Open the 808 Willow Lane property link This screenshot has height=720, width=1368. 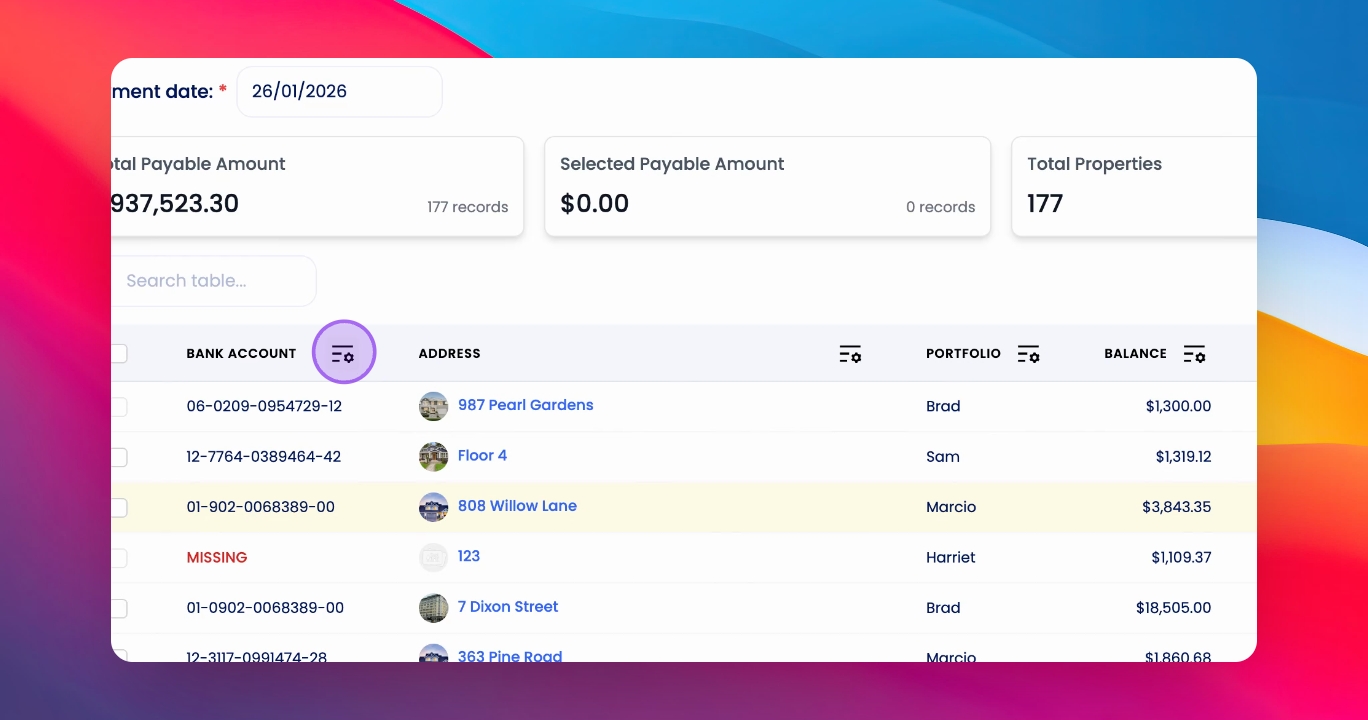pyautogui.click(x=517, y=506)
